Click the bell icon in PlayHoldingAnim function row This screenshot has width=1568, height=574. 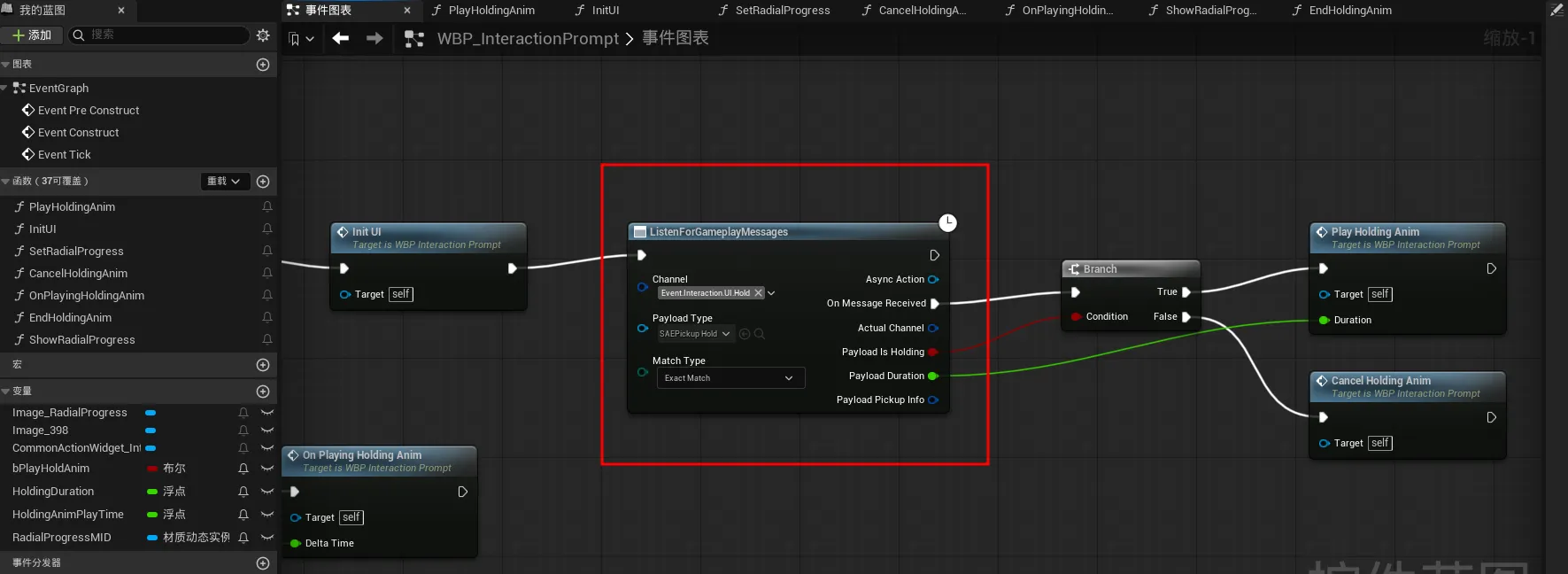point(267,207)
